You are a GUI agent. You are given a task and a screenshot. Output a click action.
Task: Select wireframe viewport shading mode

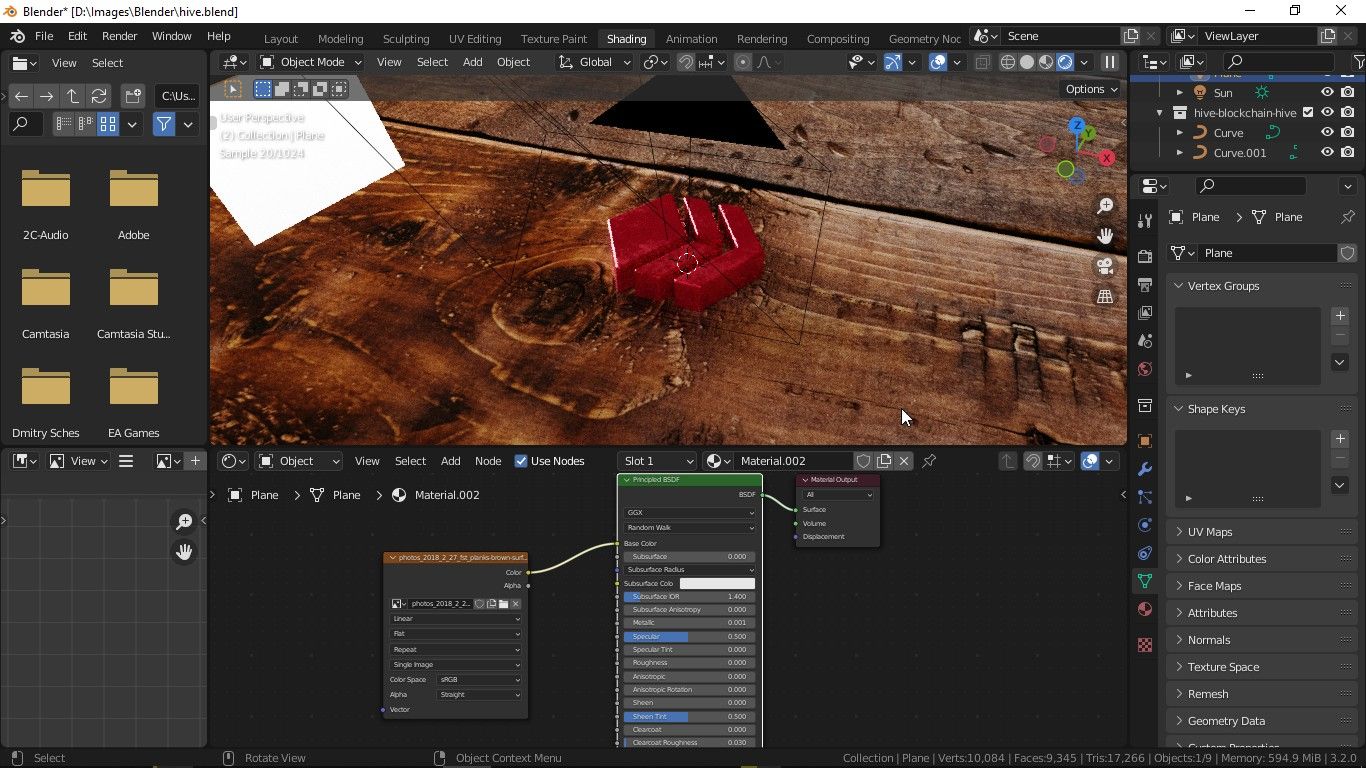click(1008, 62)
